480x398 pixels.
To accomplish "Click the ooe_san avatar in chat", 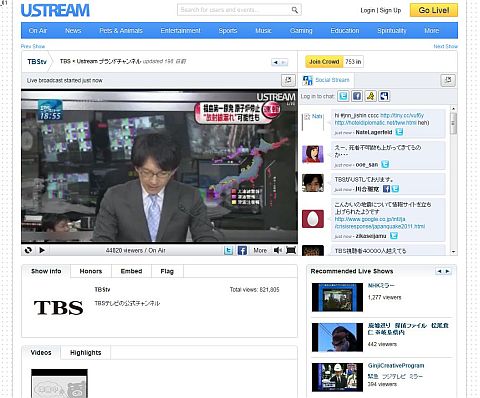I will (x=313, y=154).
